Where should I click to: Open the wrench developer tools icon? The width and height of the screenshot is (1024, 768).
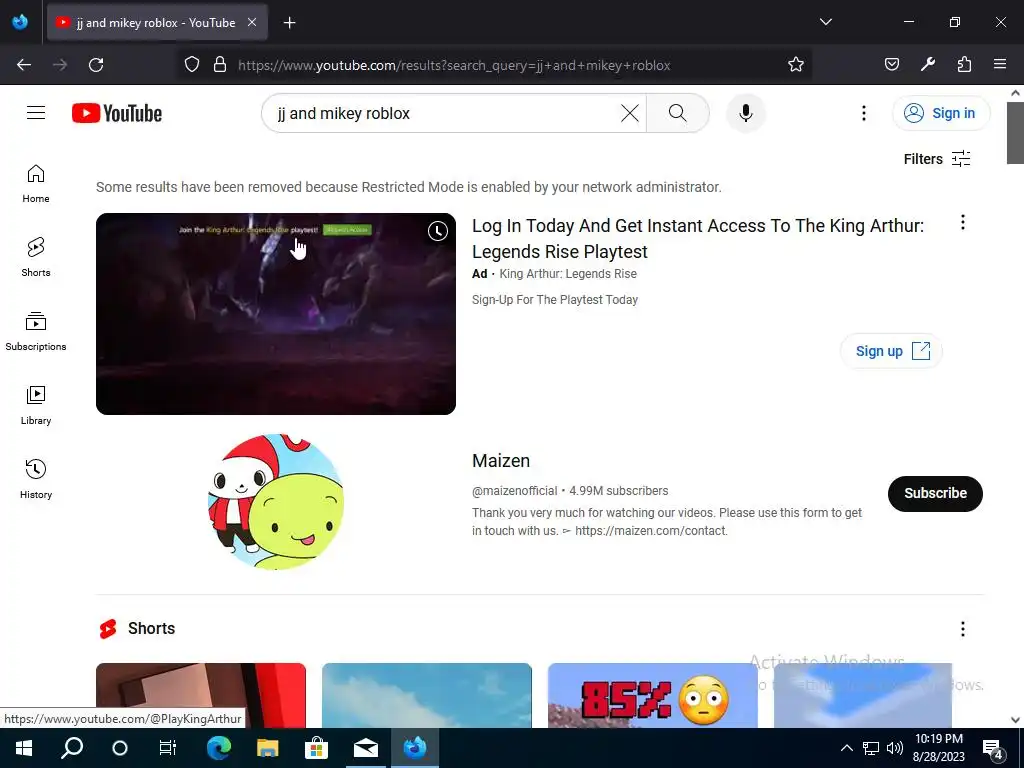927,64
